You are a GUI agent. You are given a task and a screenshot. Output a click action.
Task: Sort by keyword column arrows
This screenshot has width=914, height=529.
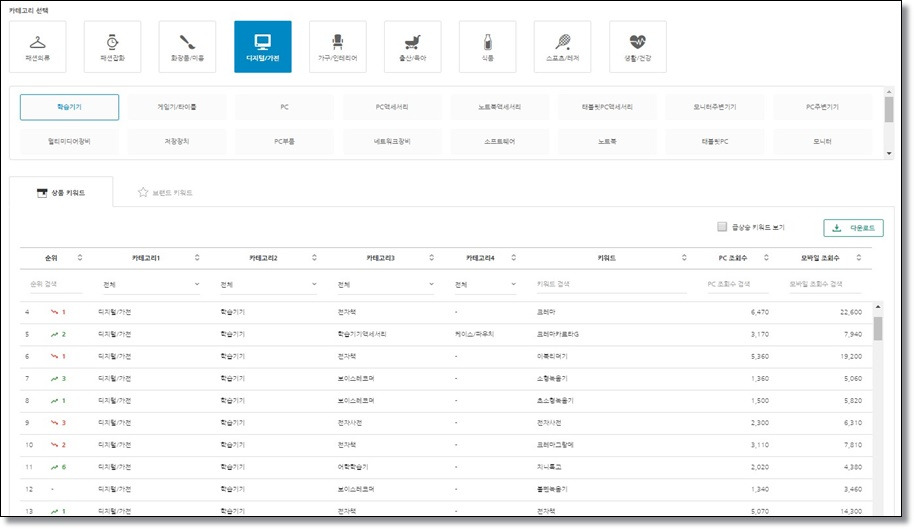(x=684, y=258)
